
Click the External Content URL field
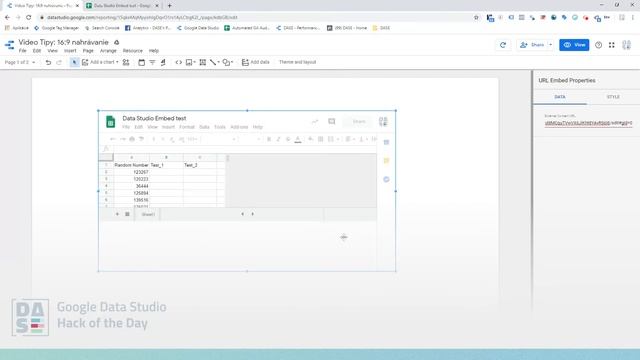[x=588, y=123]
